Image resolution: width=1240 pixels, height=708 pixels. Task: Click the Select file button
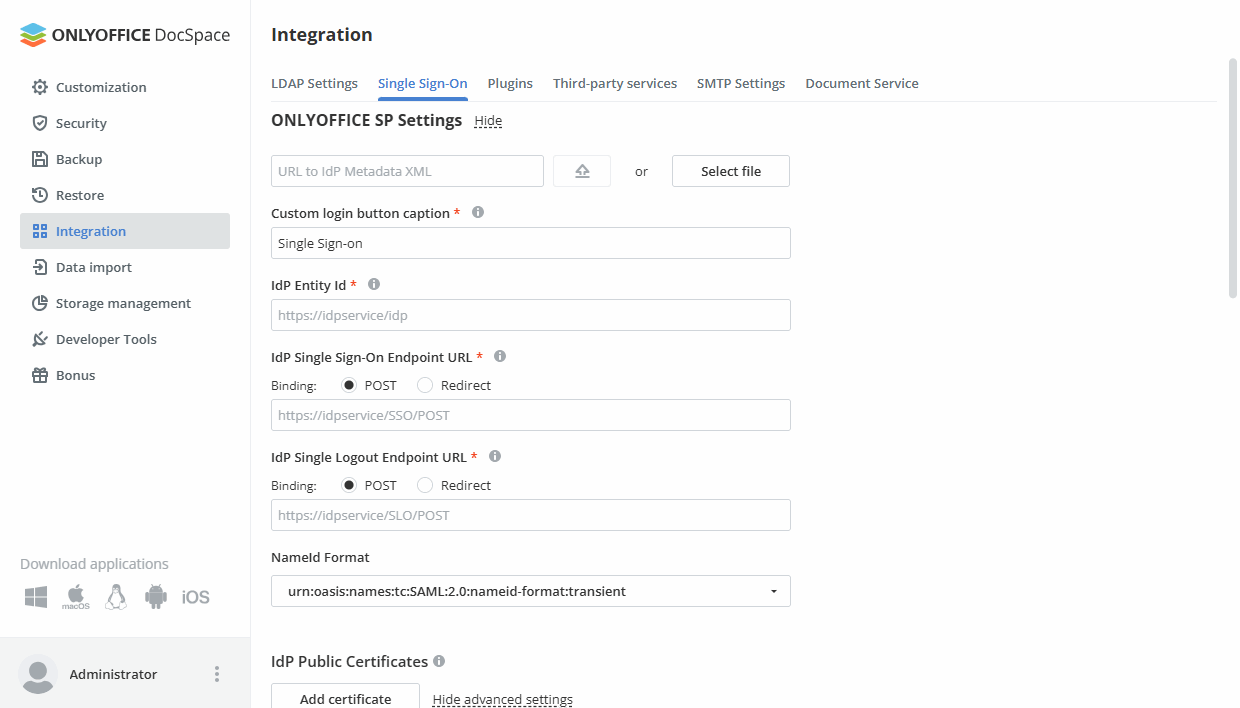pyautogui.click(x=730, y=170)
